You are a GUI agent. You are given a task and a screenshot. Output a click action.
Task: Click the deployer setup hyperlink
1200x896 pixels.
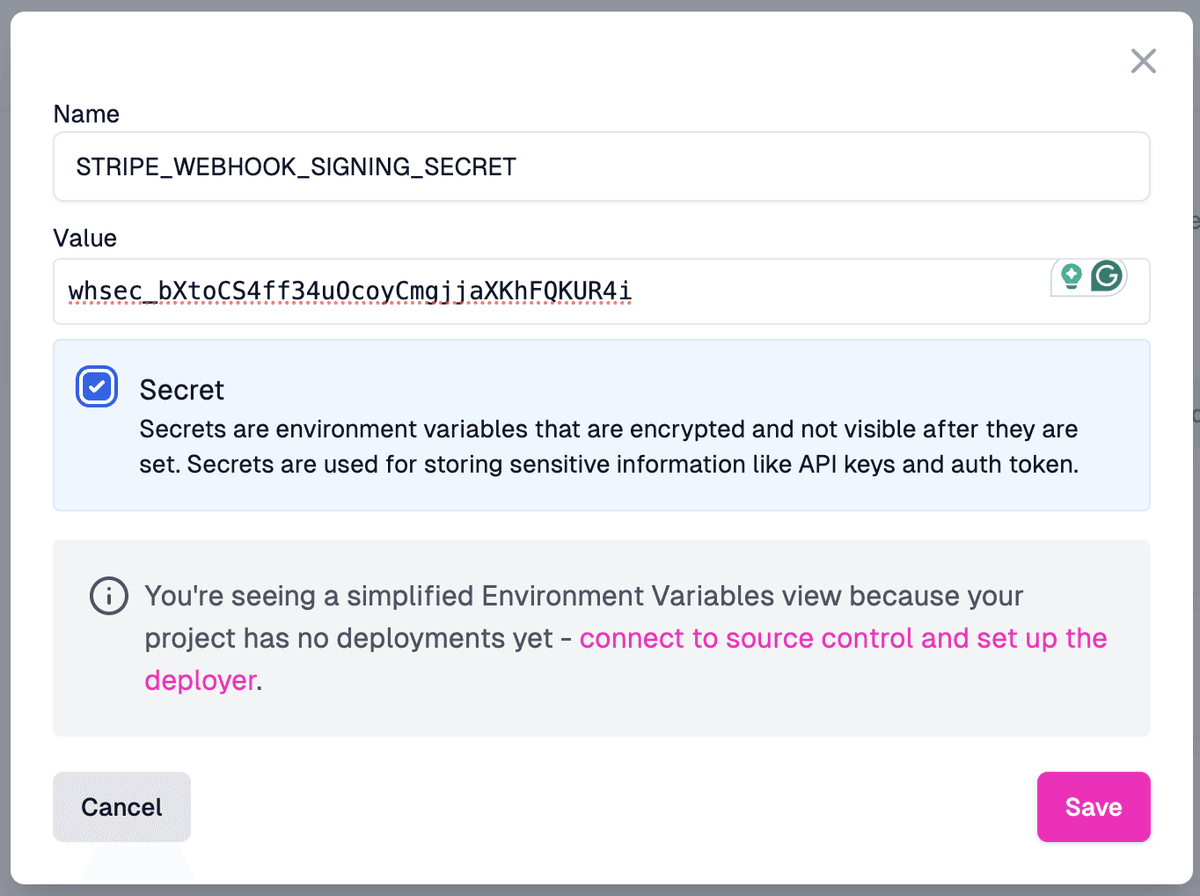pos(200,680)
